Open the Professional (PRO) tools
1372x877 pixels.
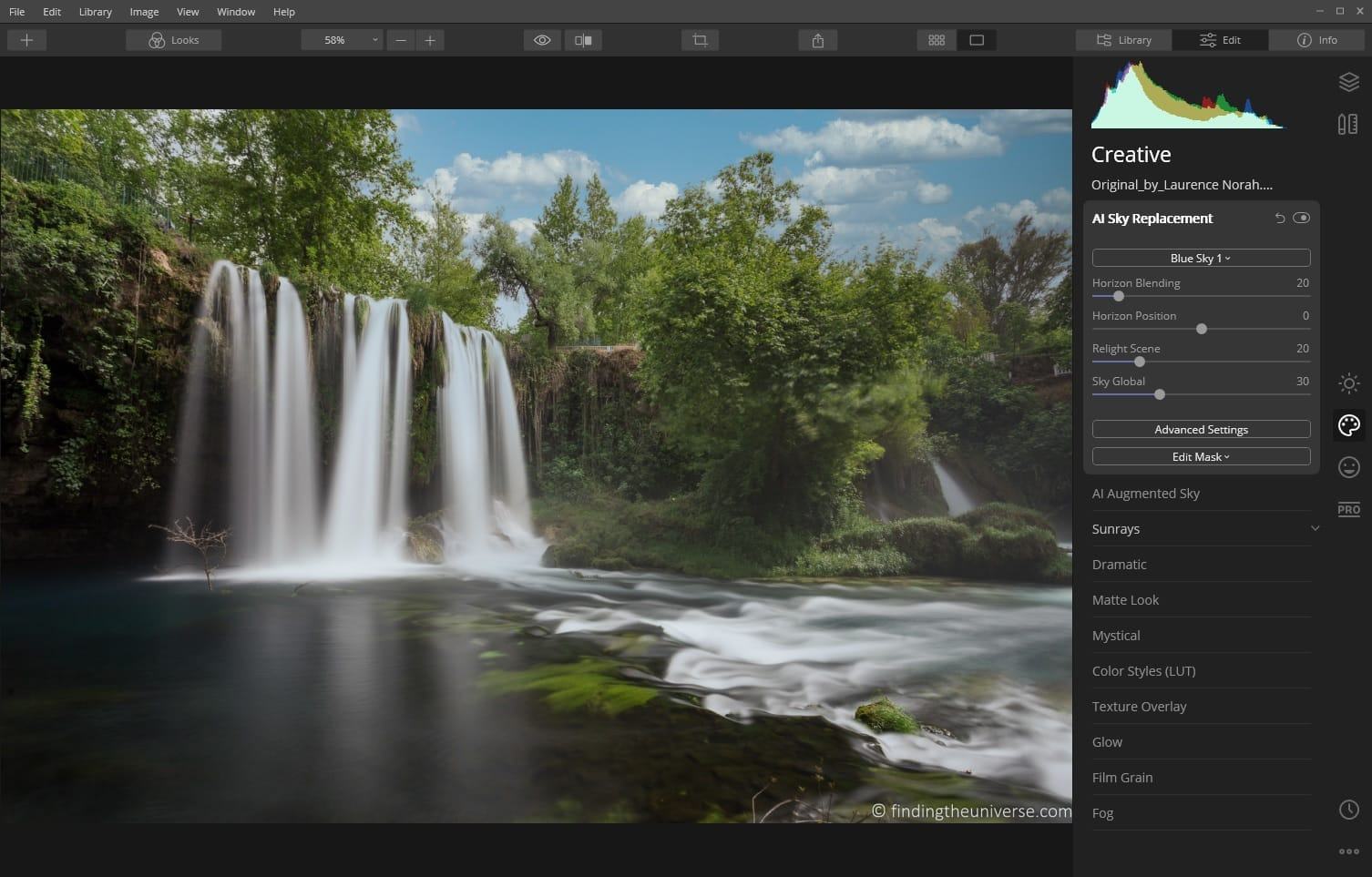point(1349,509)
